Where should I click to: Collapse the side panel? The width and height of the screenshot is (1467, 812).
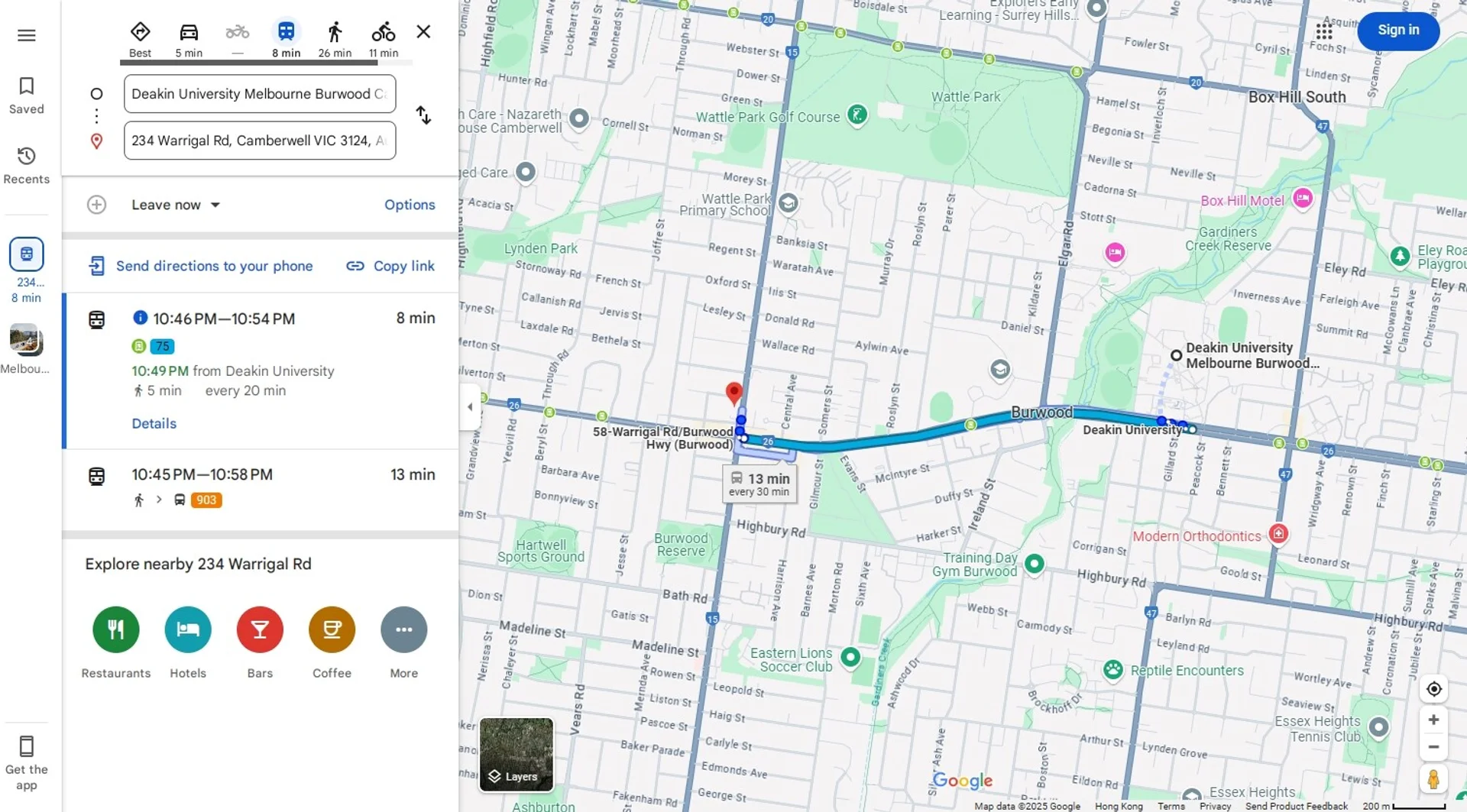(x=470, y=407)
